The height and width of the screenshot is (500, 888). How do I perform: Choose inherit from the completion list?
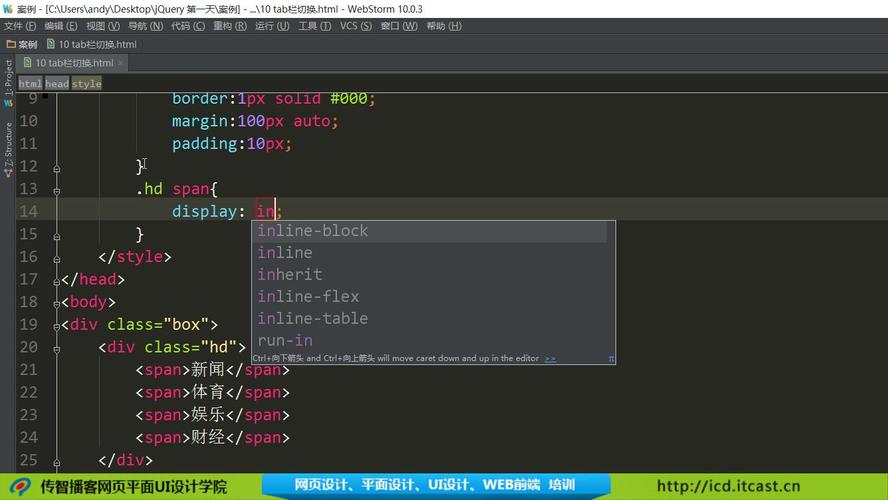pyautogui.click(x=429, y=275)
